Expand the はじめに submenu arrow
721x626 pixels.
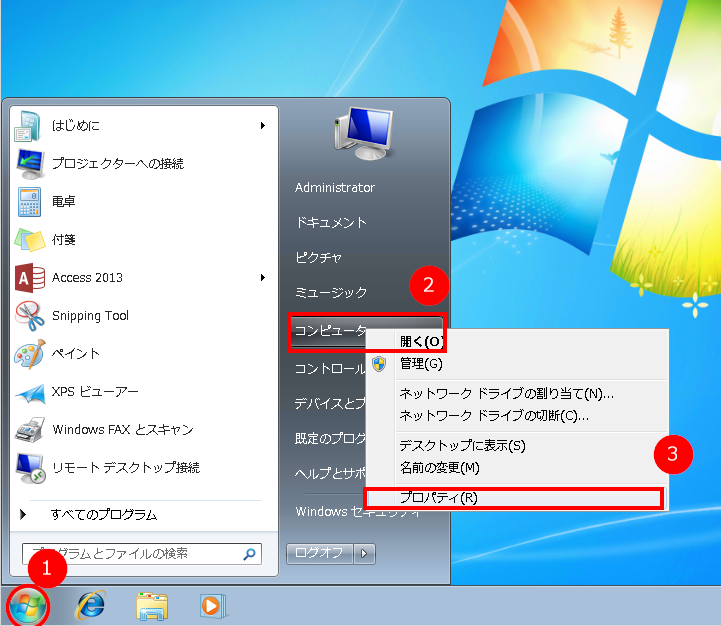[263, 126]
